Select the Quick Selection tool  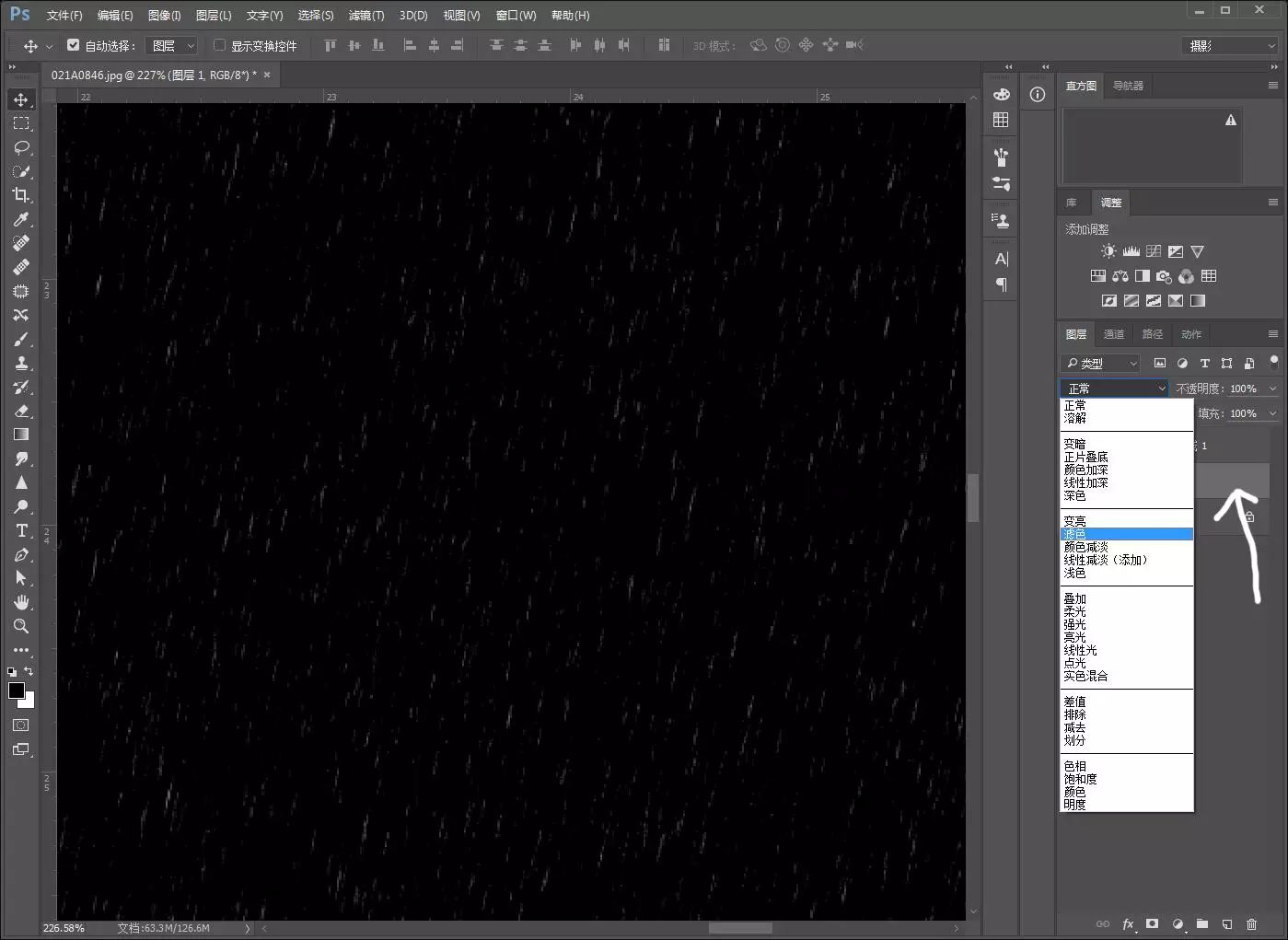[x=21, y=171]
